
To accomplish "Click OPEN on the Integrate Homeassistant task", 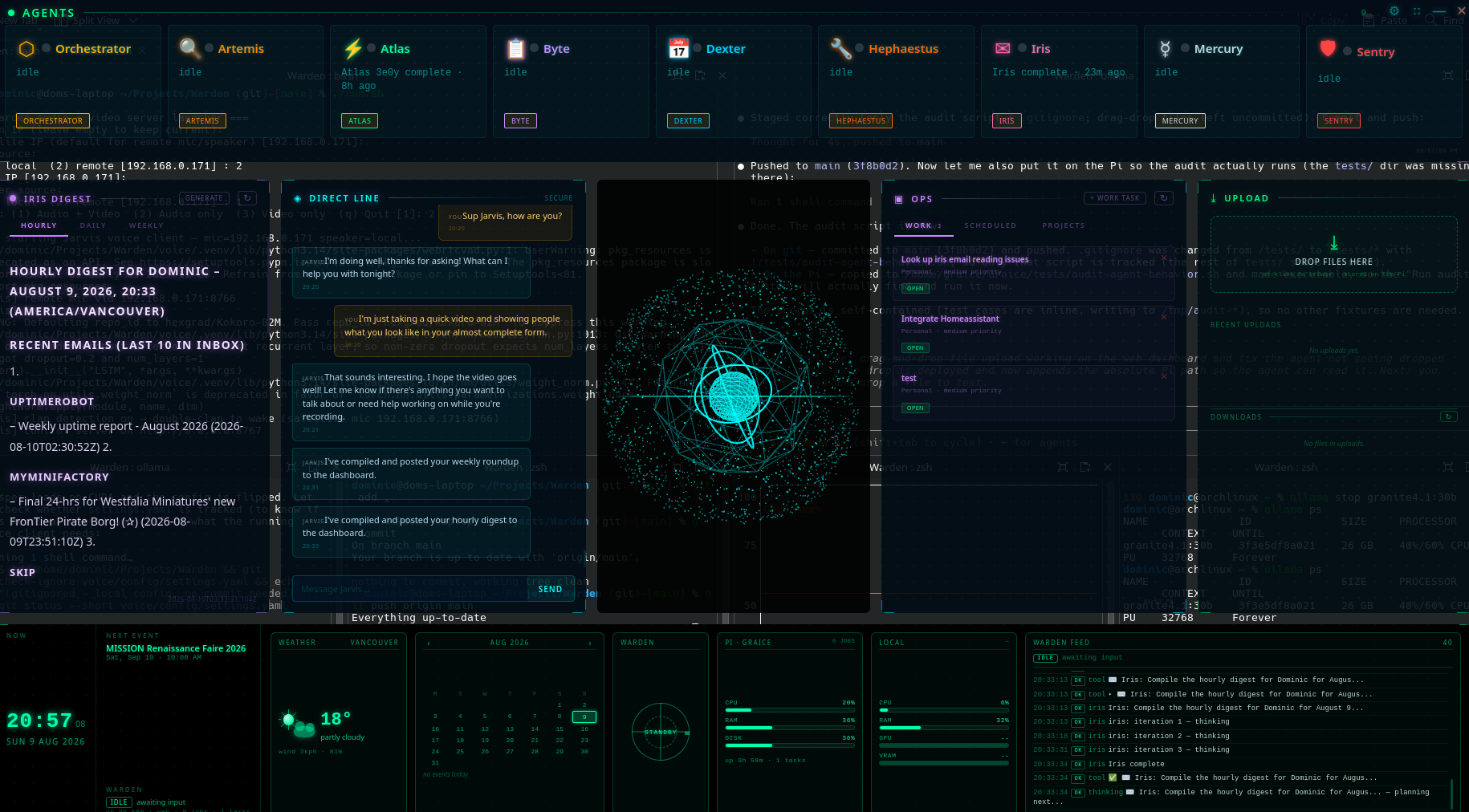I will click(915, 347).
